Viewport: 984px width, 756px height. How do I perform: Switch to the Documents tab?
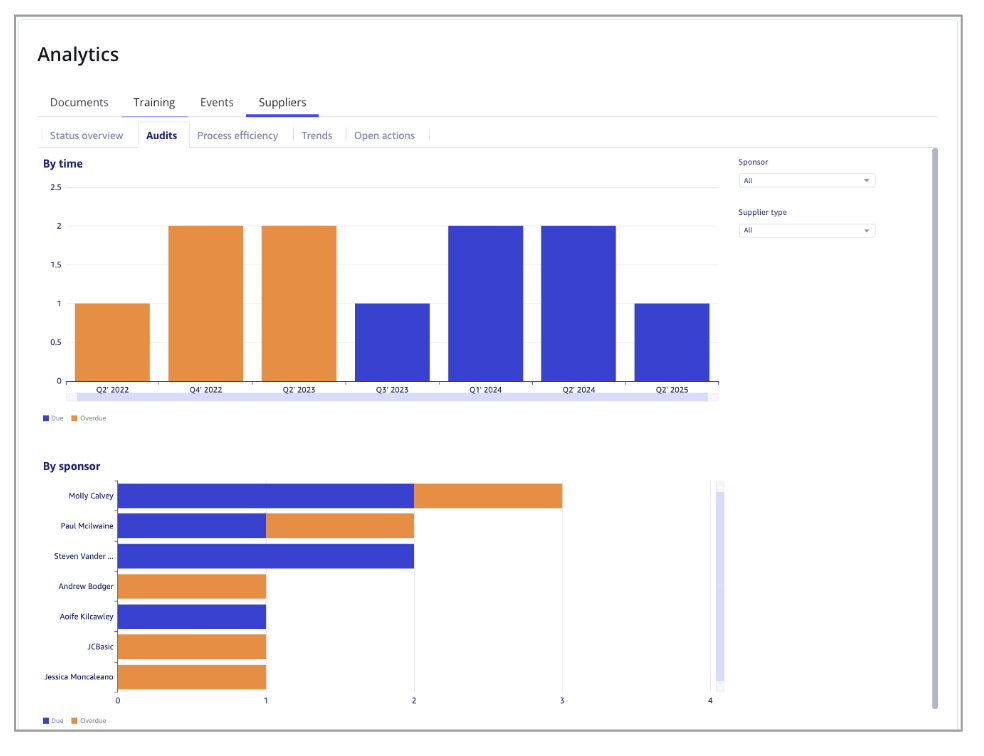[79, 103]
